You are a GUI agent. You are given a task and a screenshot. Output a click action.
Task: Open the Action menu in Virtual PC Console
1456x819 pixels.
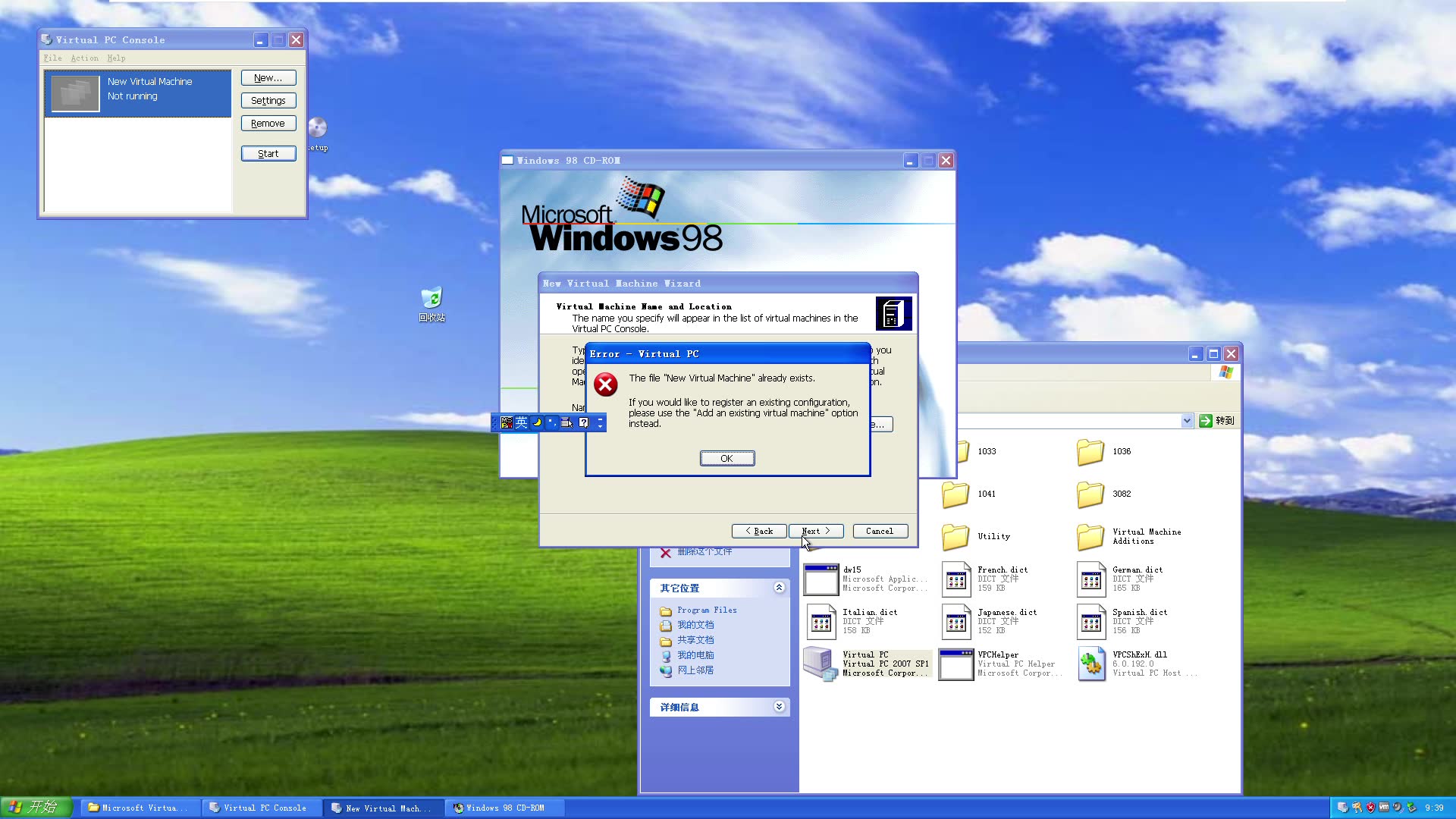(x=84, y=58)
